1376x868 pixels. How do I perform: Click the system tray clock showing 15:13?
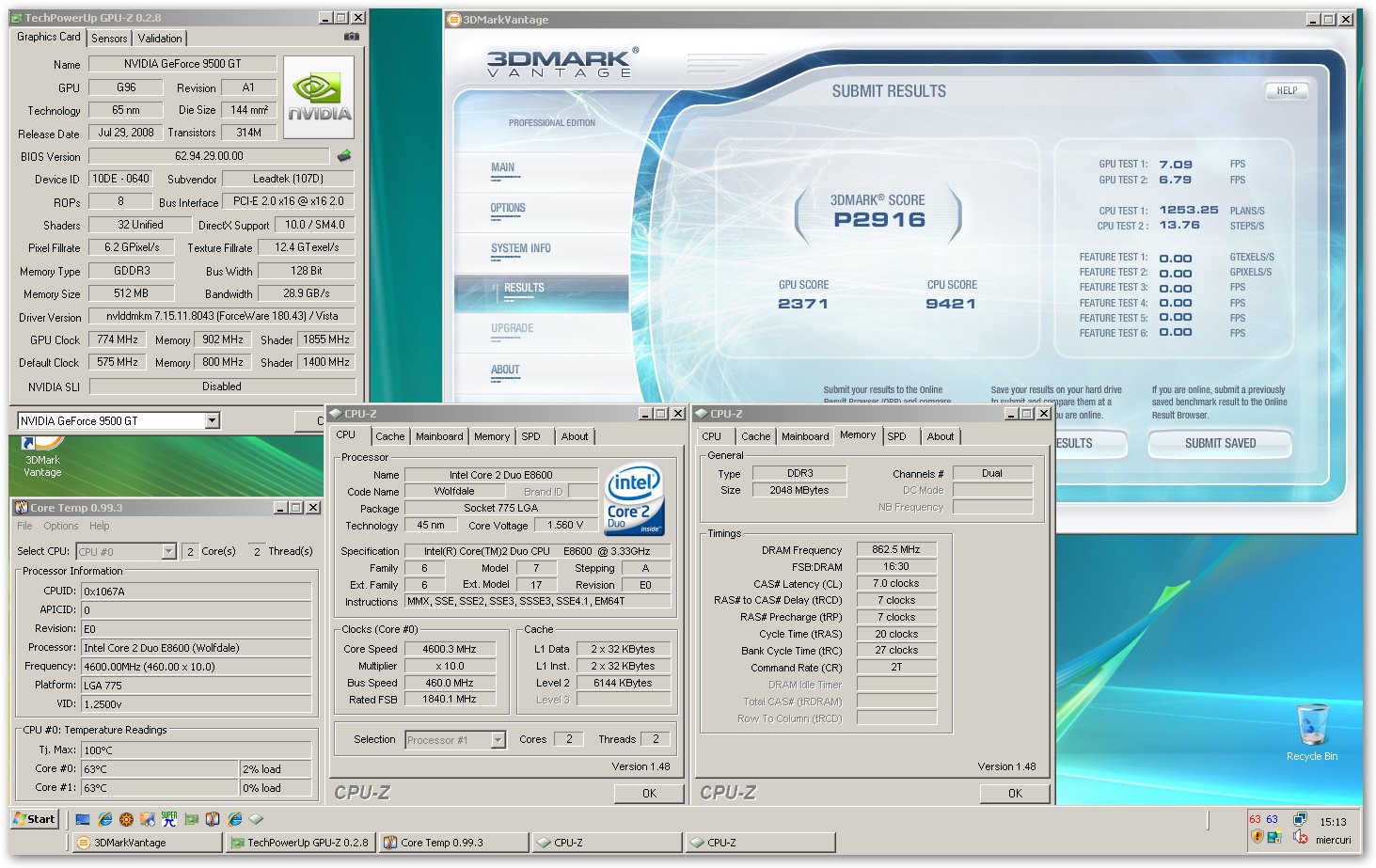(1333, 822)
